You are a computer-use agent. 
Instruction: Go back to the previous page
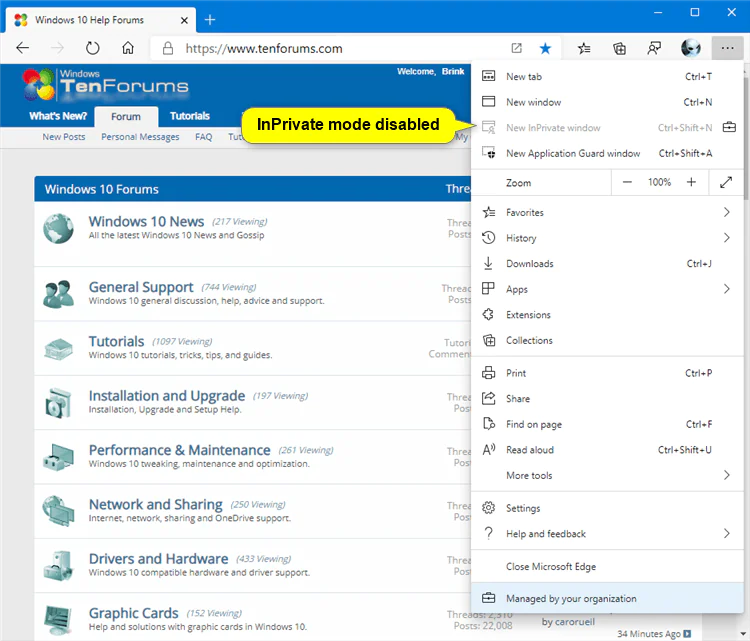point(22,48)
